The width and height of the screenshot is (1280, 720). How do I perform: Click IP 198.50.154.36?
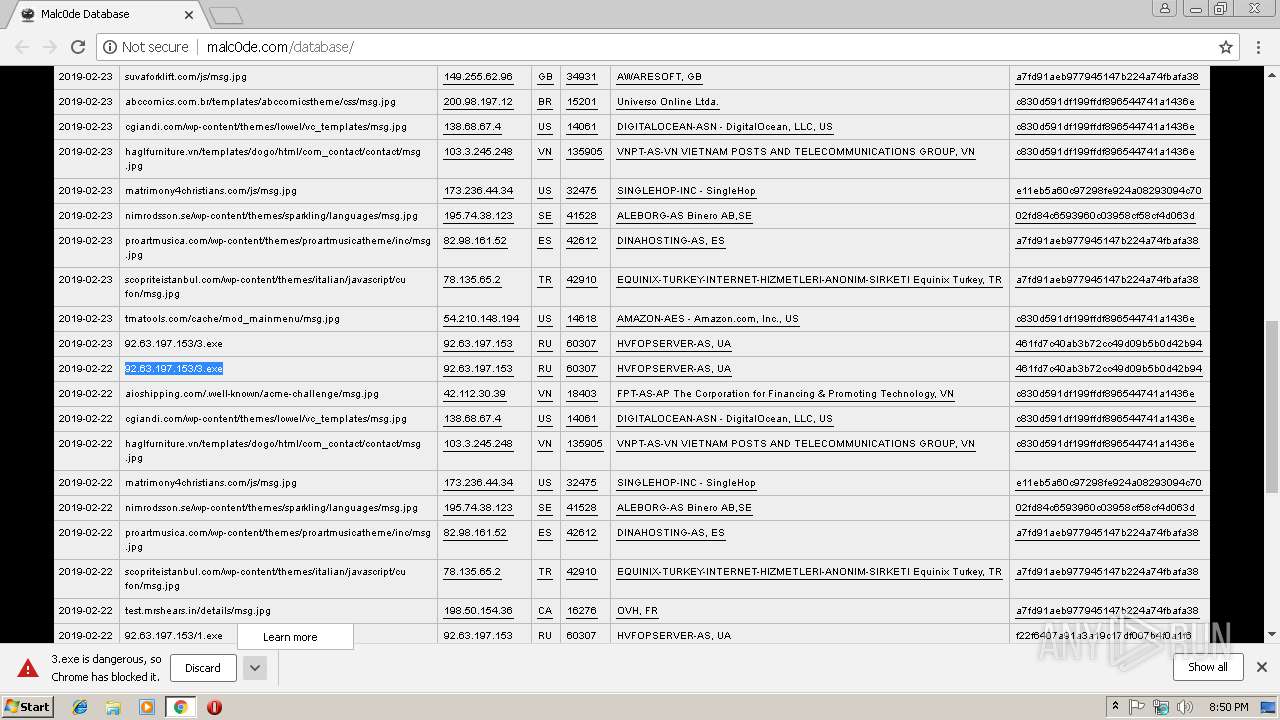(478, 611)
